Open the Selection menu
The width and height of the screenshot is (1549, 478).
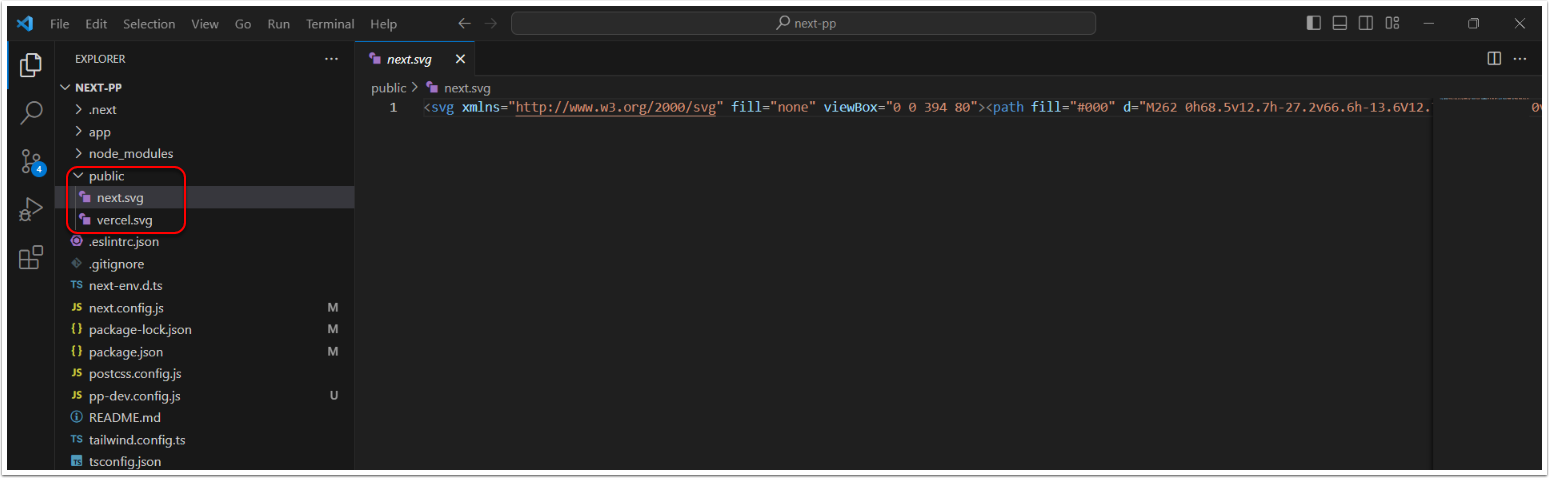pyautogui.click(x=149, y=24)
